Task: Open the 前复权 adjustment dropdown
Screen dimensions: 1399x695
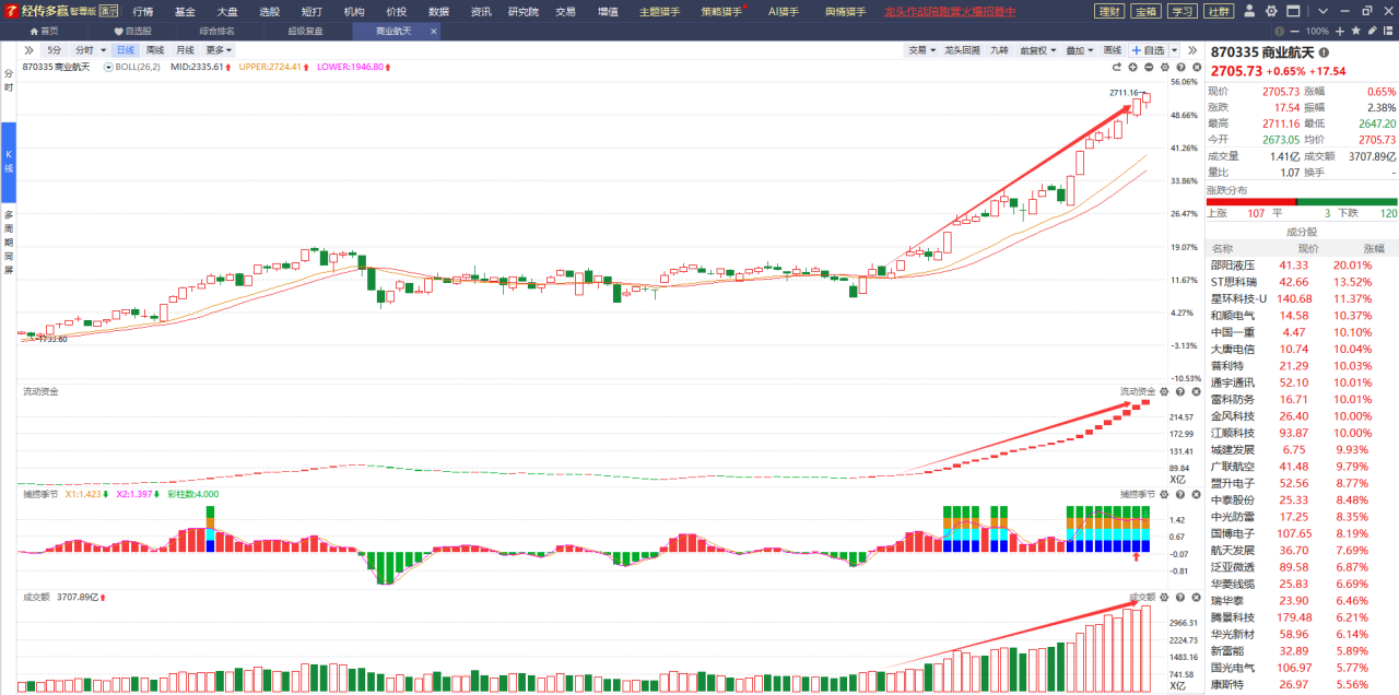Action: coord(1037,50)
